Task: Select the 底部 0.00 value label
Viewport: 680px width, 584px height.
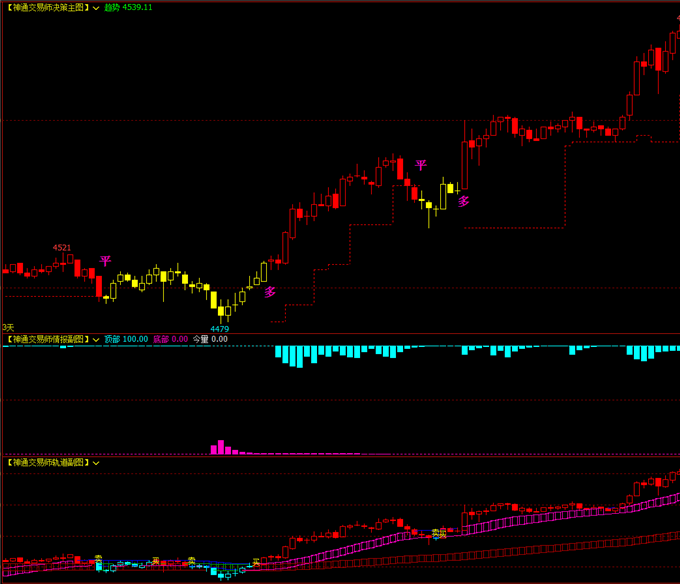Action: [170, 339]
